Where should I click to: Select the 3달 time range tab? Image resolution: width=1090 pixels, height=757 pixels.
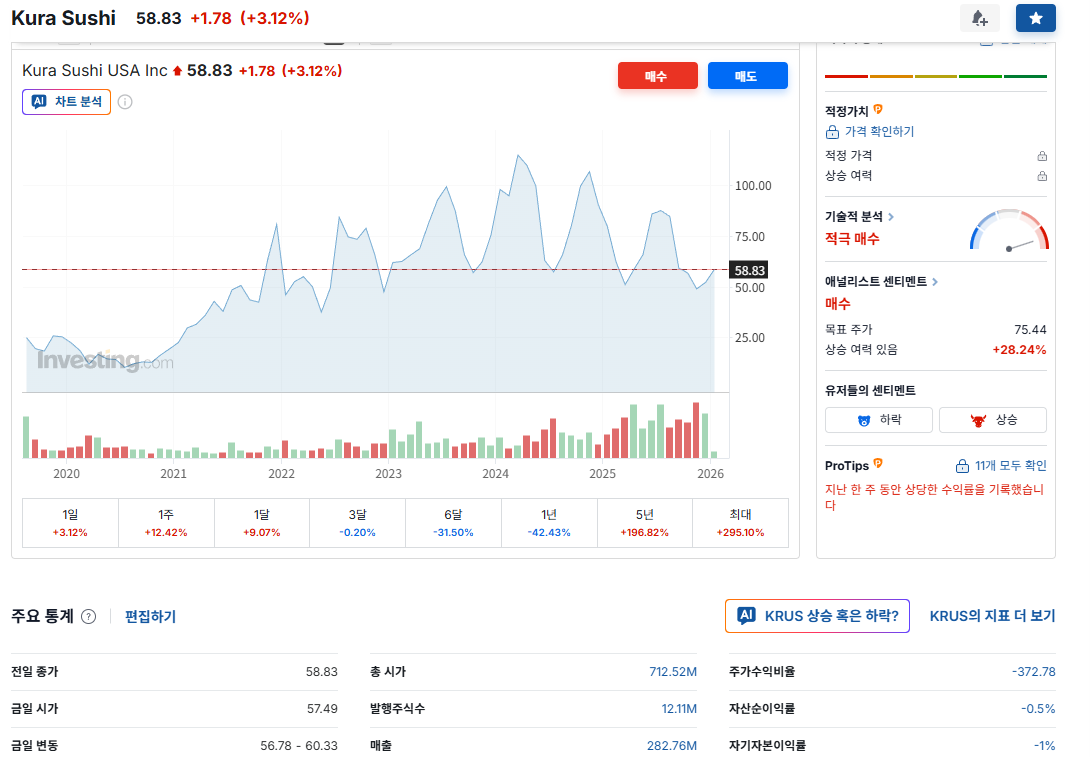click(357, 523)
